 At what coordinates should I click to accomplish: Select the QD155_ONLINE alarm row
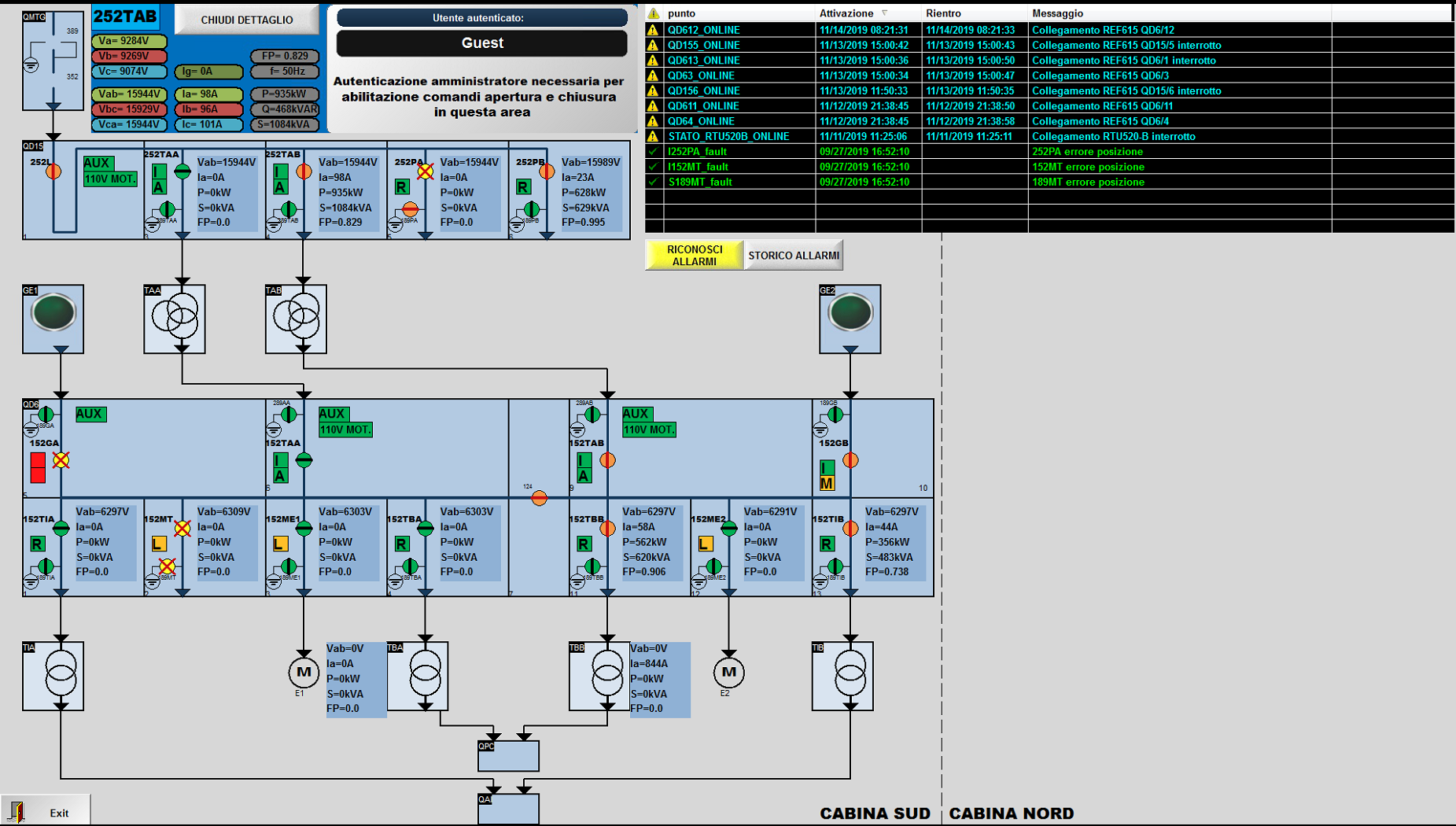1049,45
